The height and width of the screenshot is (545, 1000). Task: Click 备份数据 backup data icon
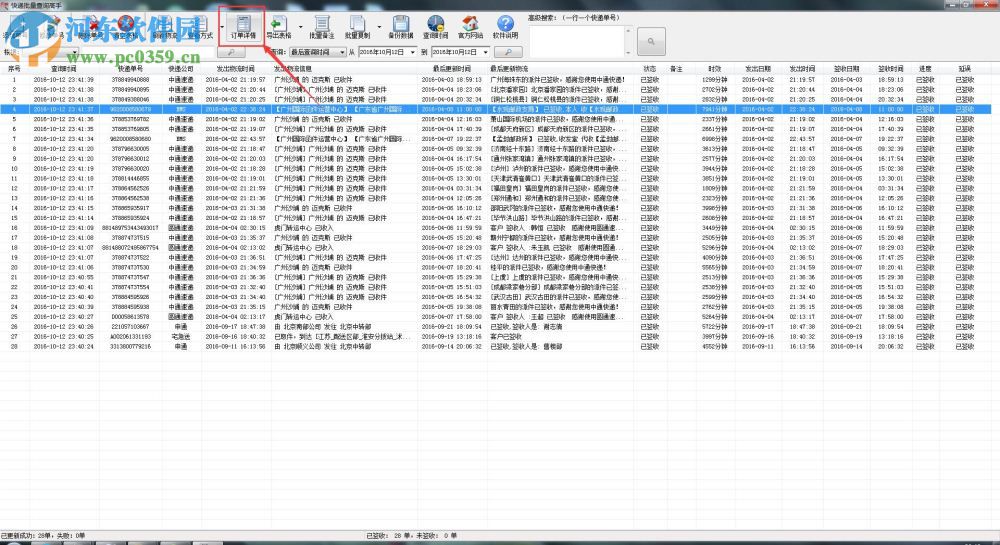coord(401,27)
